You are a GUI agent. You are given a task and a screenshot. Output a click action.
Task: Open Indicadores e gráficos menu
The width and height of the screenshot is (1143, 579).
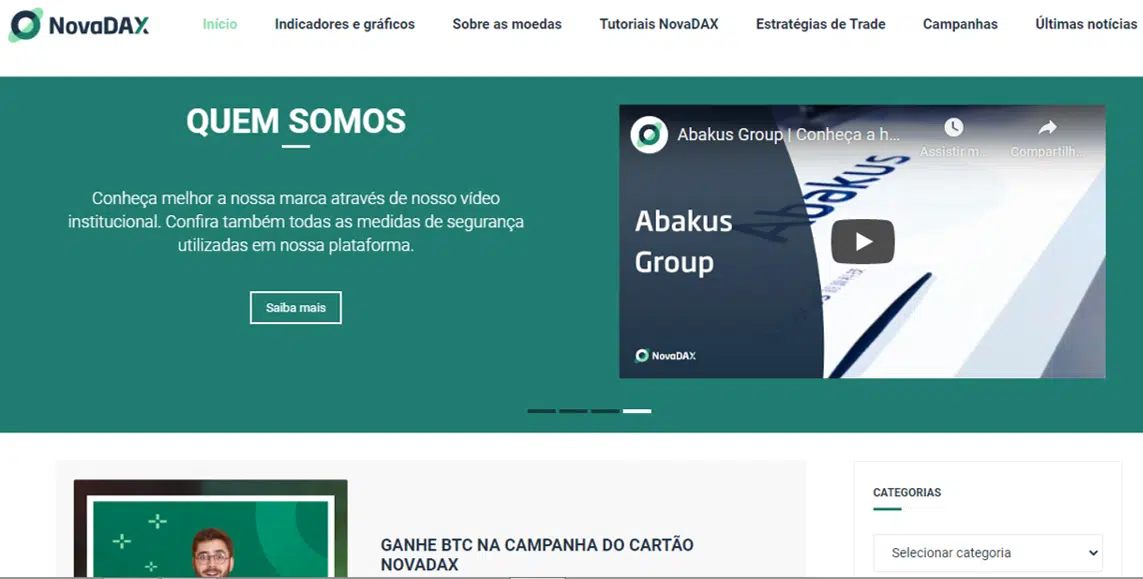pyautogui.click(x=345, y=24)
